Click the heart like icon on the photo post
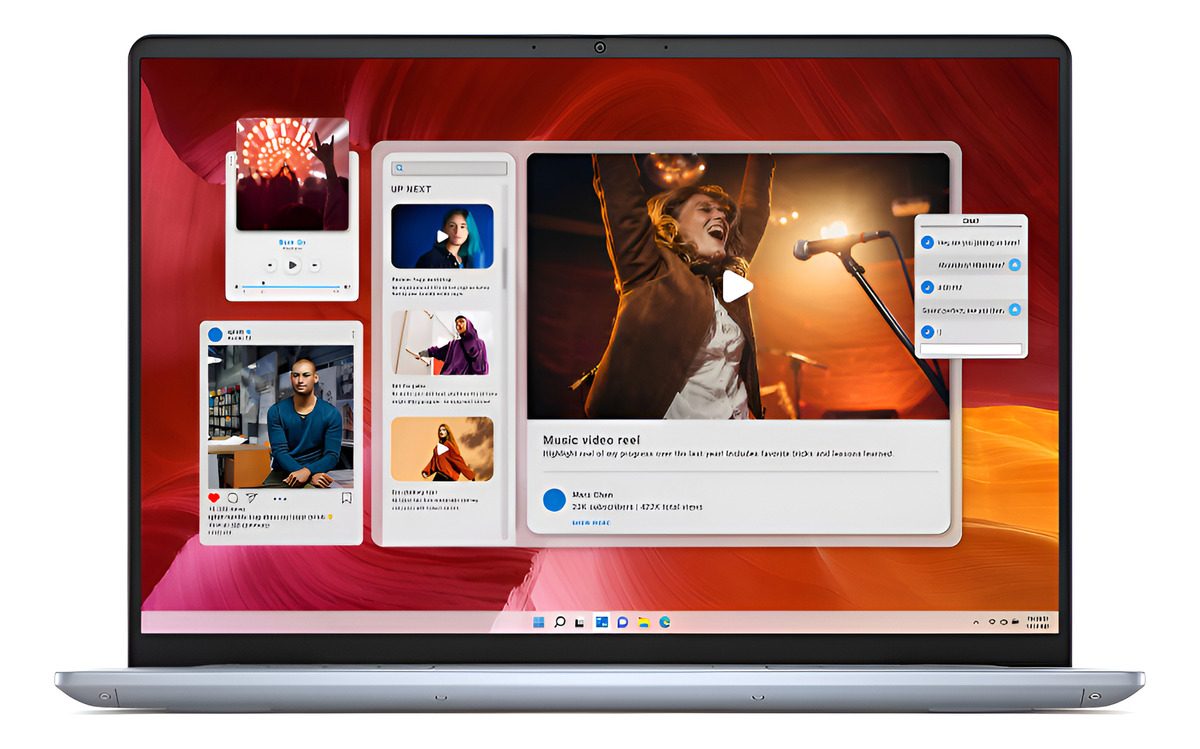 coord(213,498)
